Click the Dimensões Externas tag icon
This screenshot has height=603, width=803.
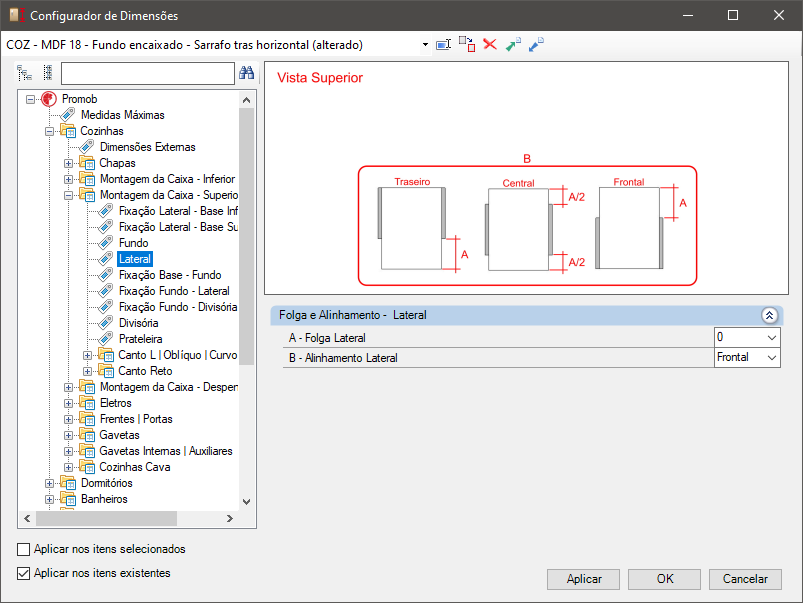click(x=87, y=147)
